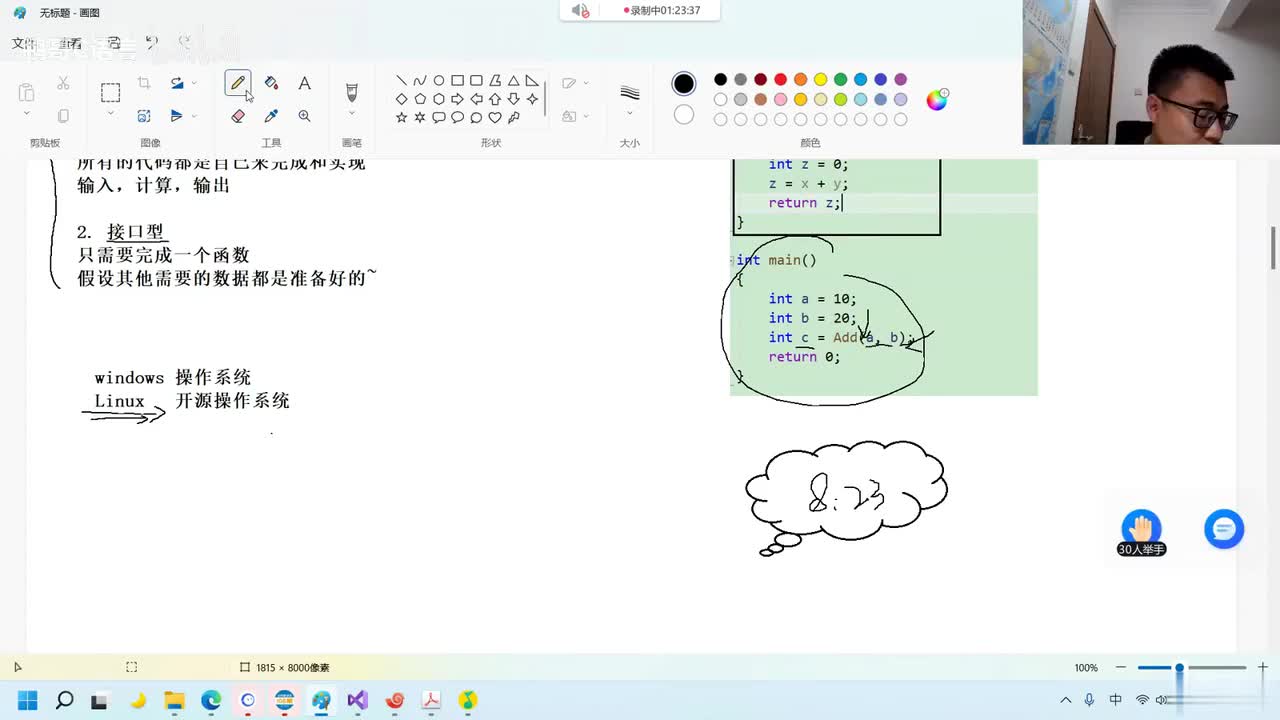The image size is (1280, 720).
Task: Select the Pencil tool
Action: (238, 83)
